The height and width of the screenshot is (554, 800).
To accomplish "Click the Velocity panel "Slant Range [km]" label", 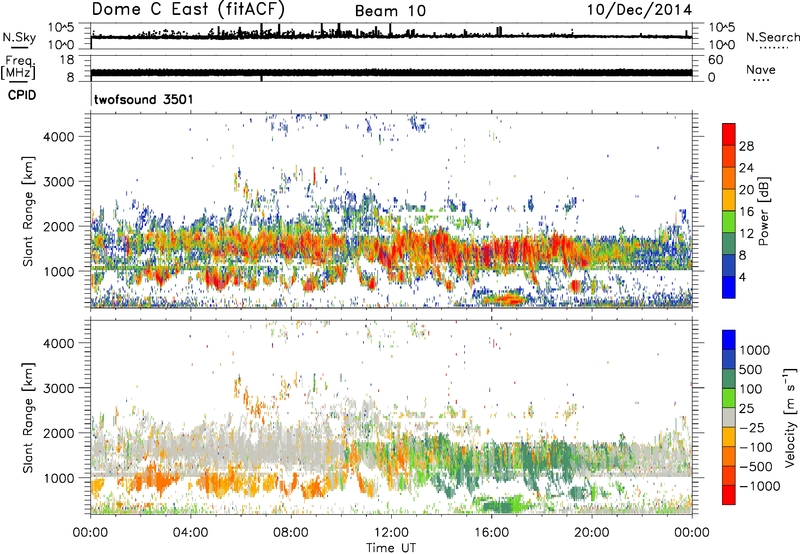I will [x=29, y=418].
